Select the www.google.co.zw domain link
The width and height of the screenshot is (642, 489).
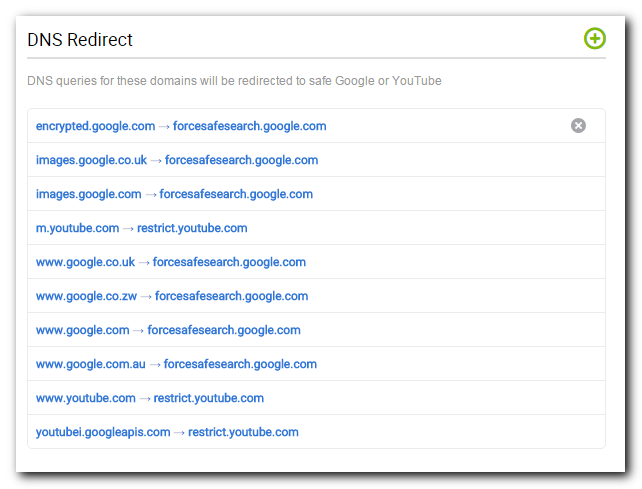86,296
